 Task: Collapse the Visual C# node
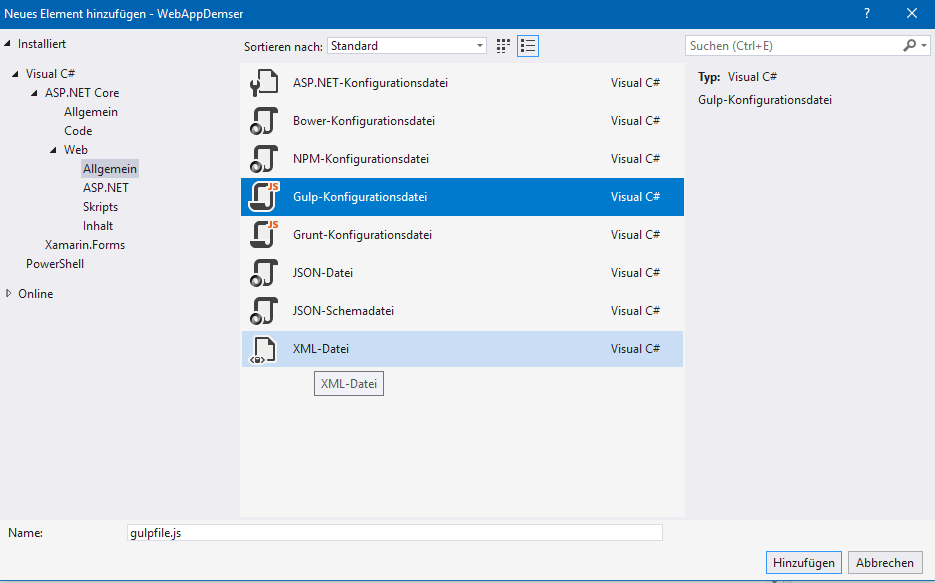point(16,74)
